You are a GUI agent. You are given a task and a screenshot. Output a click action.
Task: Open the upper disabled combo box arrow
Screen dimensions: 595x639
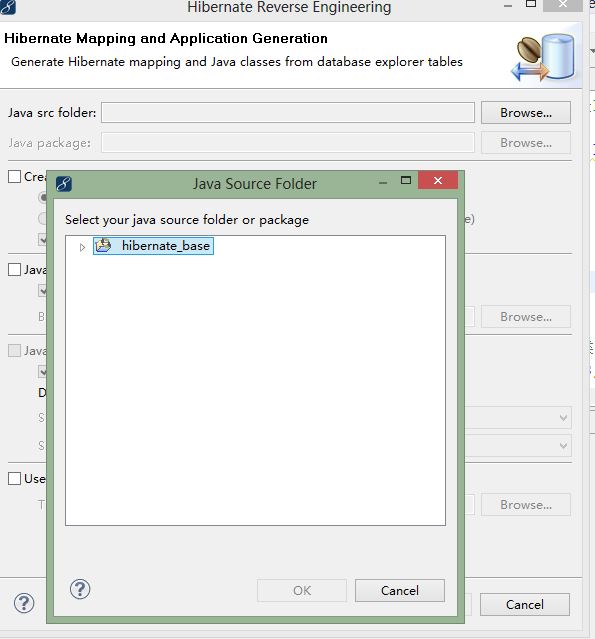563,418
